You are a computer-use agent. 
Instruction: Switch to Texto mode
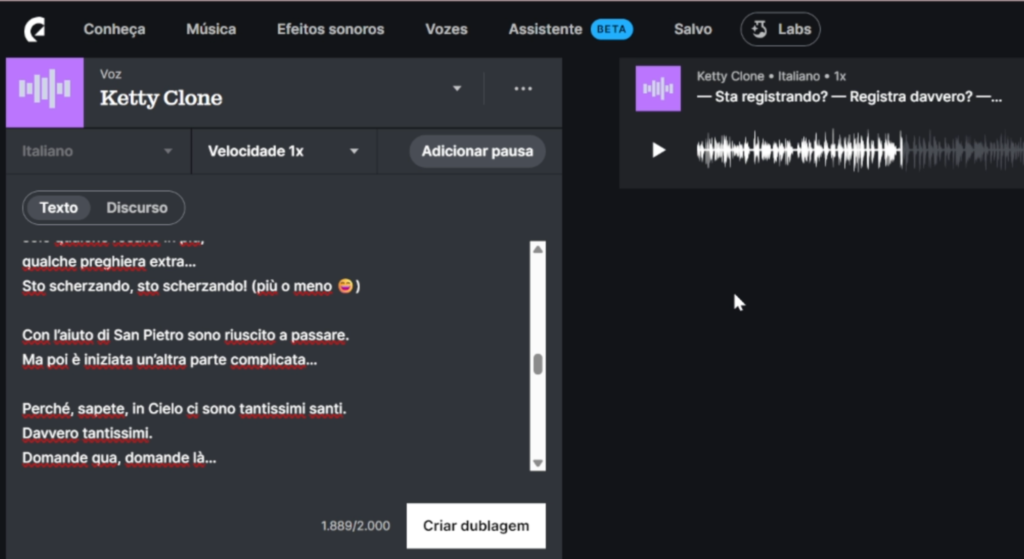tap(59, 208)
